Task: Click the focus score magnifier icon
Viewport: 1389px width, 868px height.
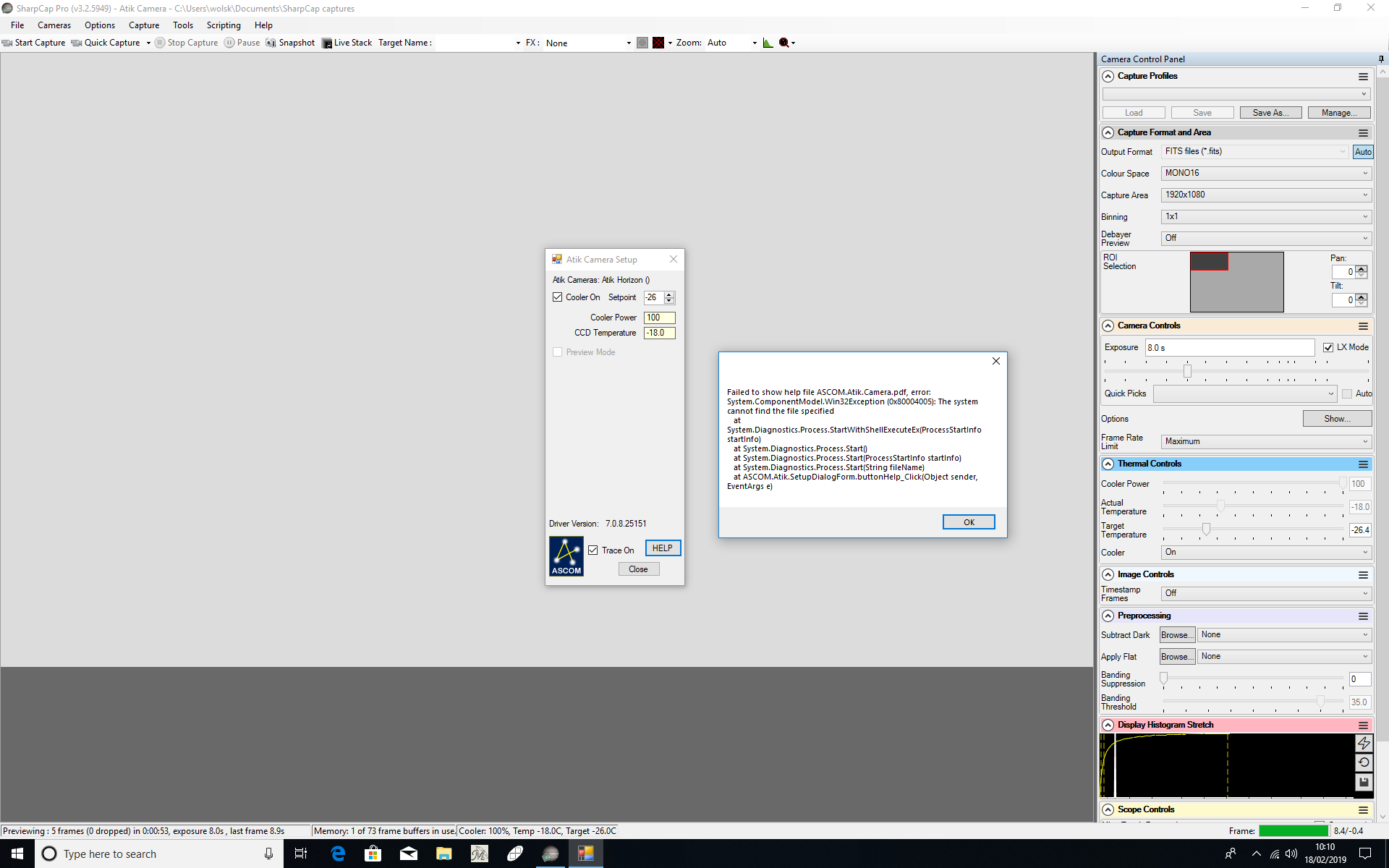Action: point(784,43)
